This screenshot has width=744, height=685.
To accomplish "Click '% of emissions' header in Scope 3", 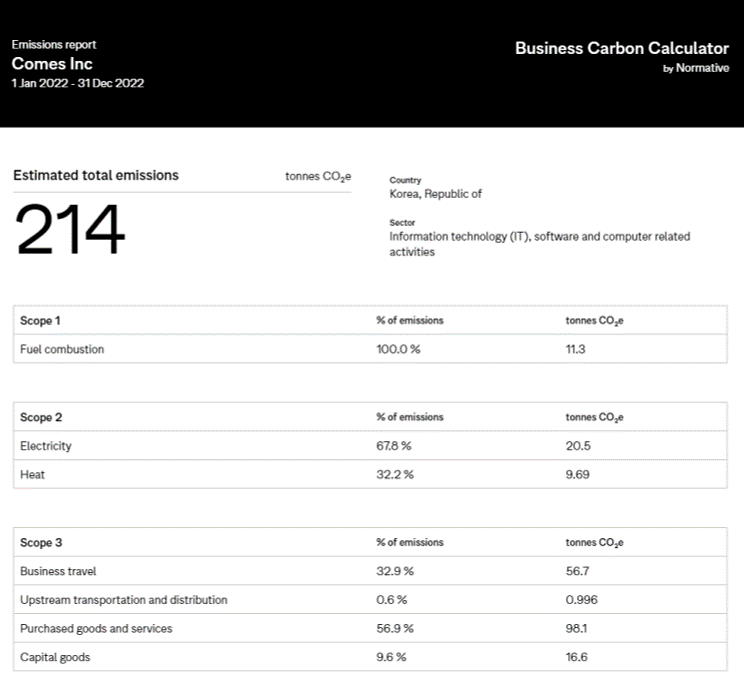I will (410, 543).
